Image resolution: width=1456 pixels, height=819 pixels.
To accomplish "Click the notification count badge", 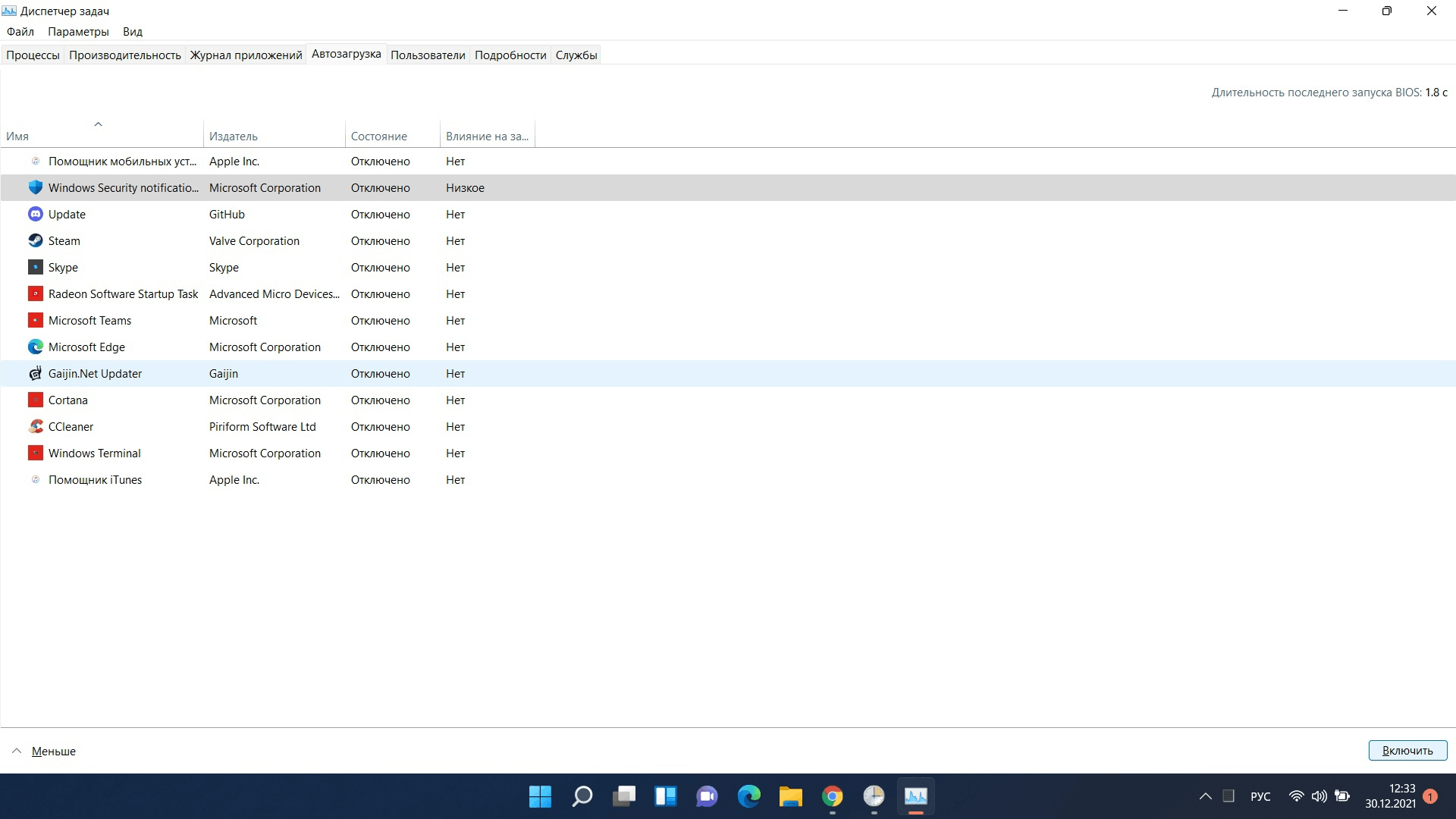I will (1430, 796).
